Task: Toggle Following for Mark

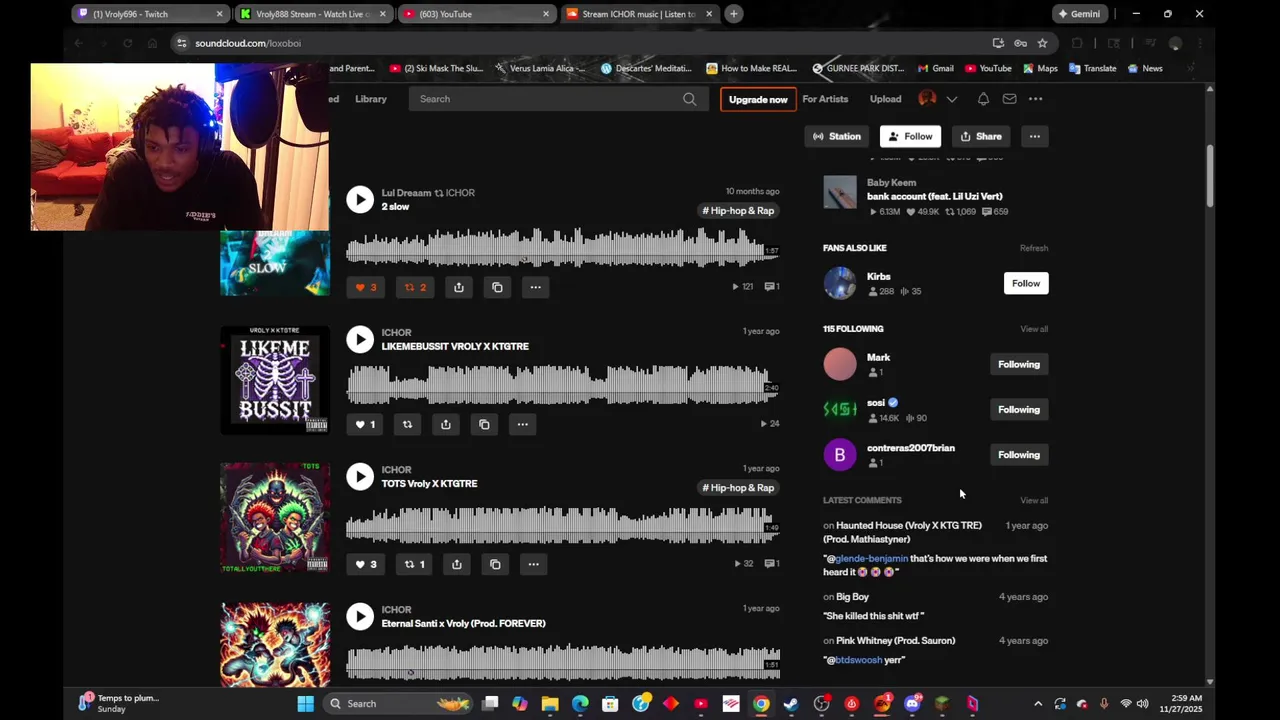Action: click(1019, 364)
